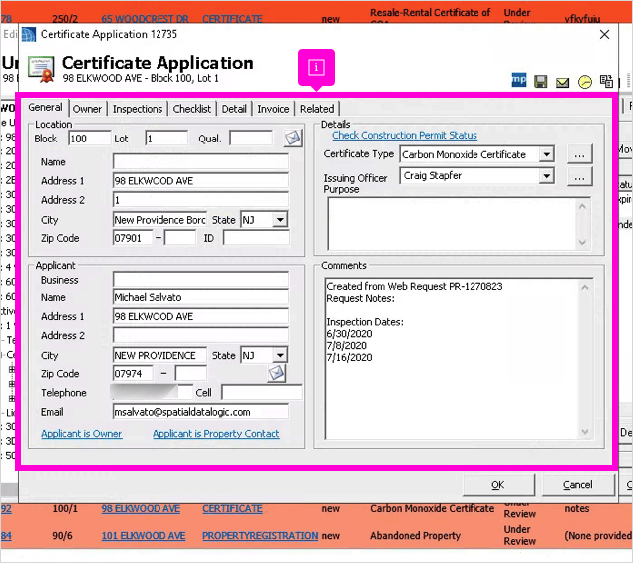Expand the Certificate Type dropdown
Viewport: 633px width, 563px height.
(546, 154)
